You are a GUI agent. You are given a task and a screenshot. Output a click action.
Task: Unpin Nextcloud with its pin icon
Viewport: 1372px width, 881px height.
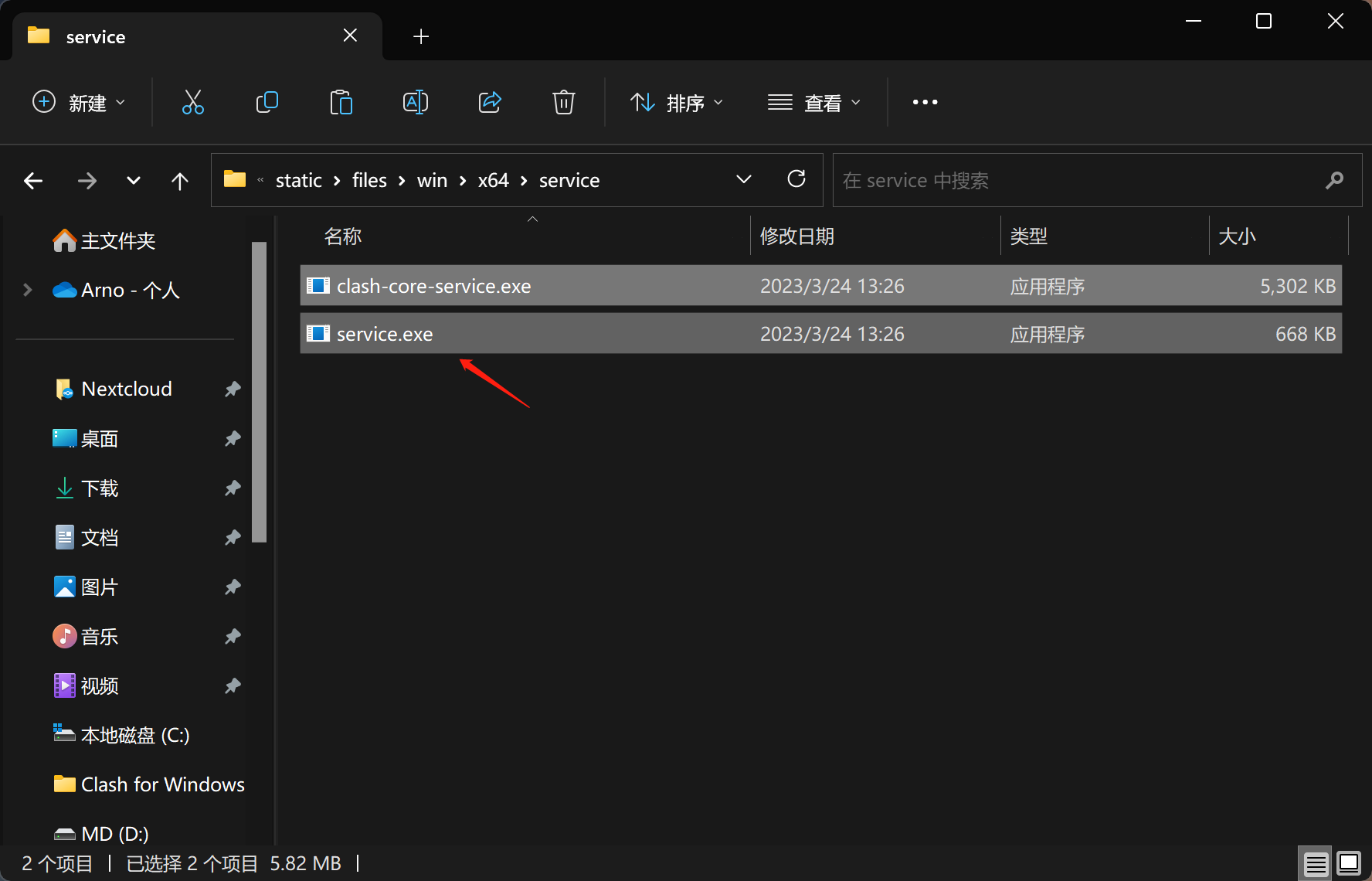(233, 389)
